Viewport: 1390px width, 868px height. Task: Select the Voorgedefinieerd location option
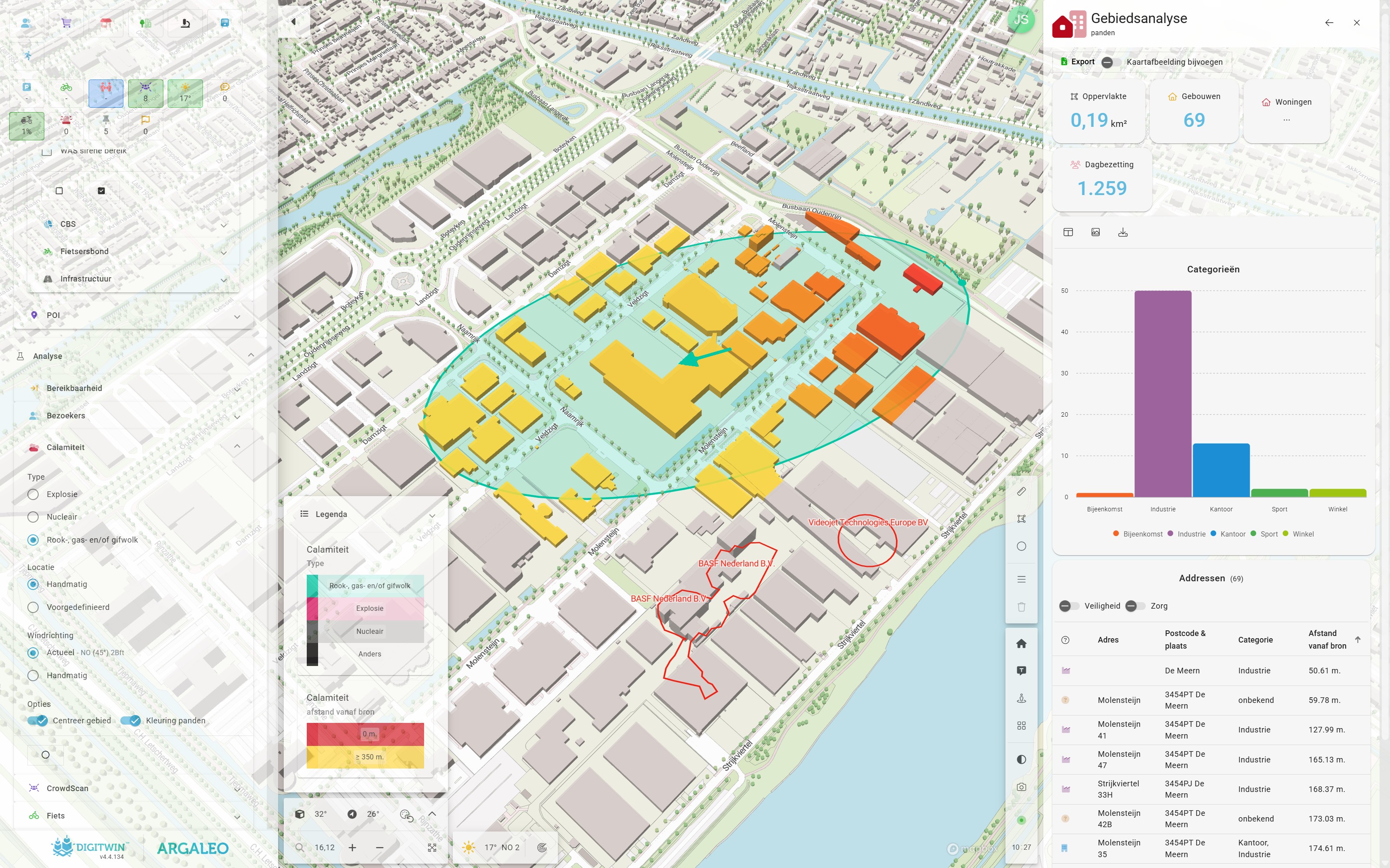[33, 607]
